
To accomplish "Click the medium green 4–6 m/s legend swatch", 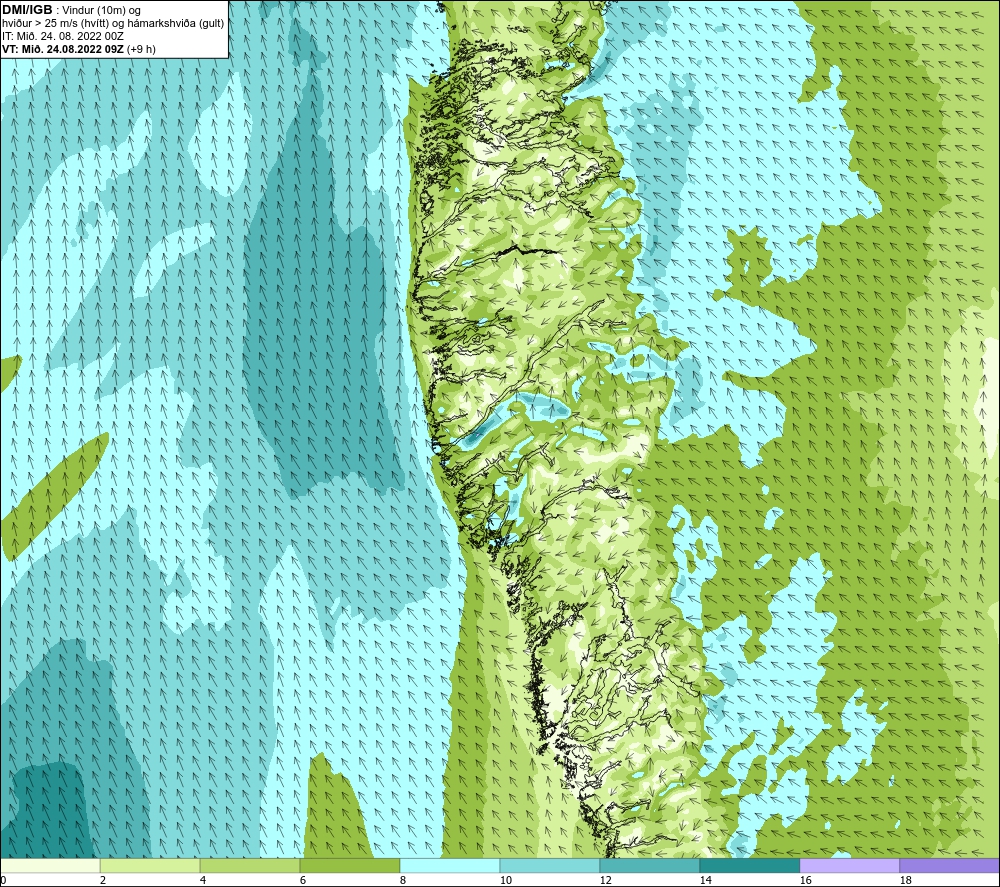I will coord(250,865).
